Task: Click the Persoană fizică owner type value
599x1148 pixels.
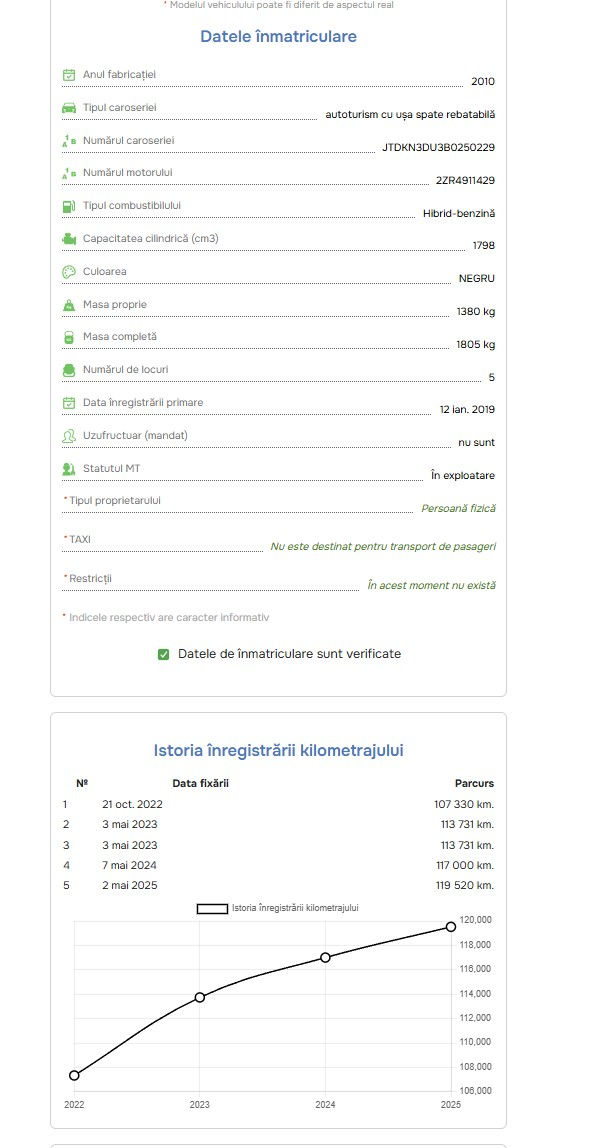Action: tap(458, 508)
